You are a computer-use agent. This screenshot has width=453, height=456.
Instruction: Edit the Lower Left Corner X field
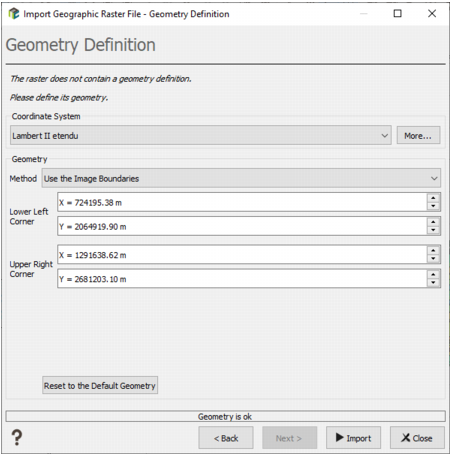[x=242, y=202]
